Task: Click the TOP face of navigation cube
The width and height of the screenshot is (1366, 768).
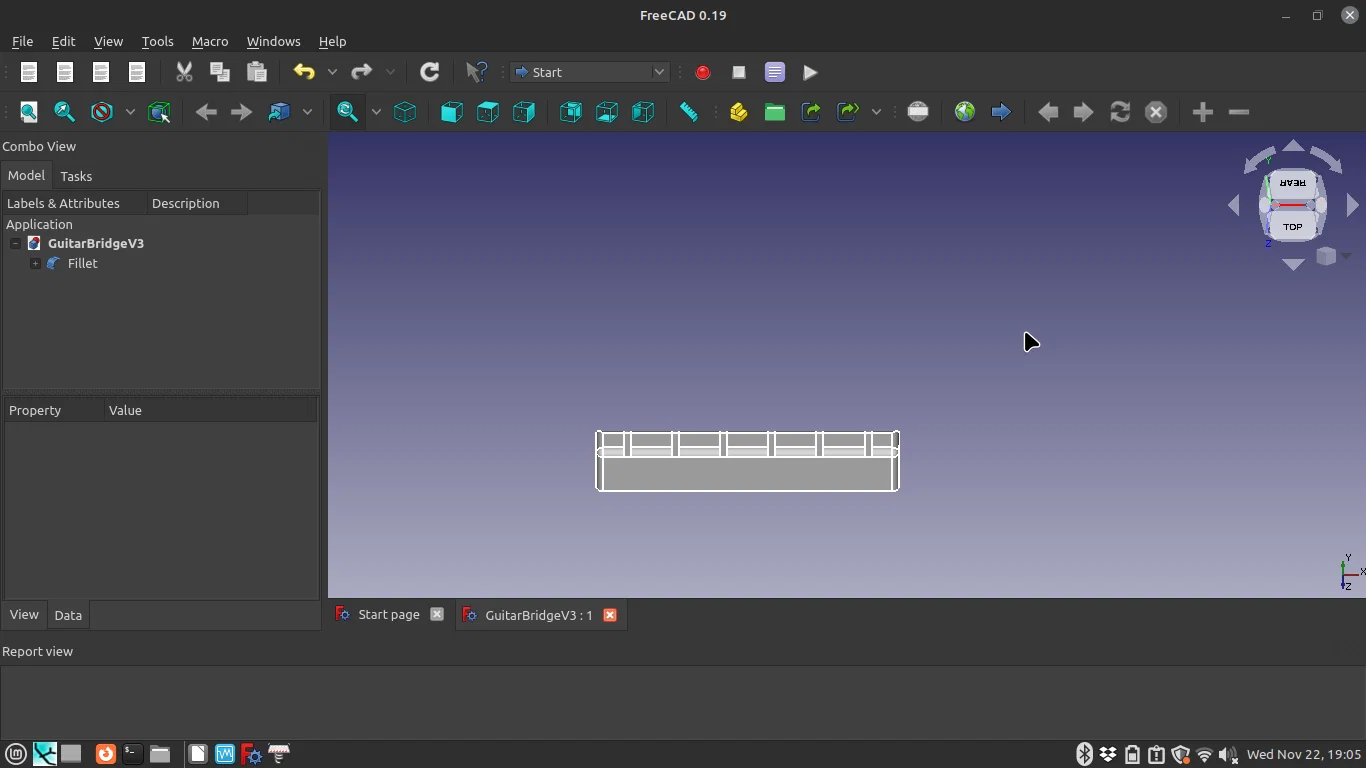Action: (1292, 227)
